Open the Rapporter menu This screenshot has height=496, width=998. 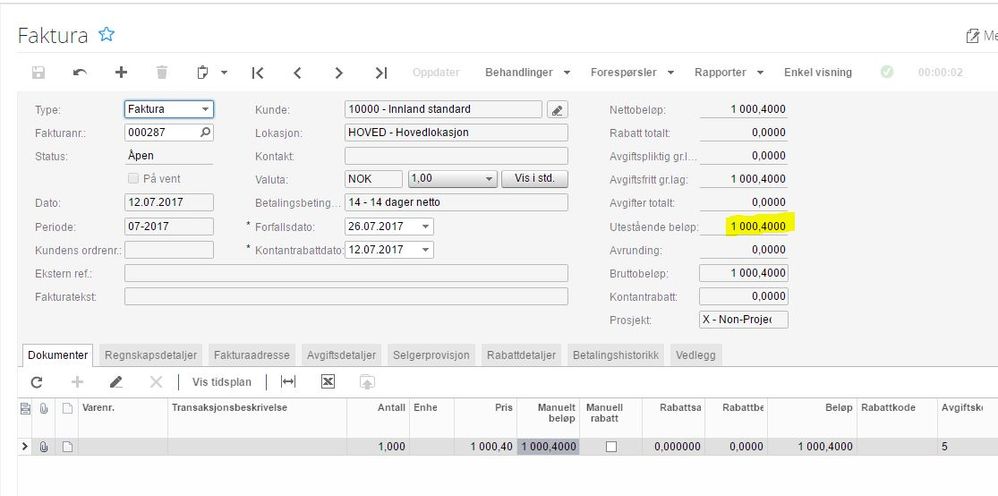729,73
